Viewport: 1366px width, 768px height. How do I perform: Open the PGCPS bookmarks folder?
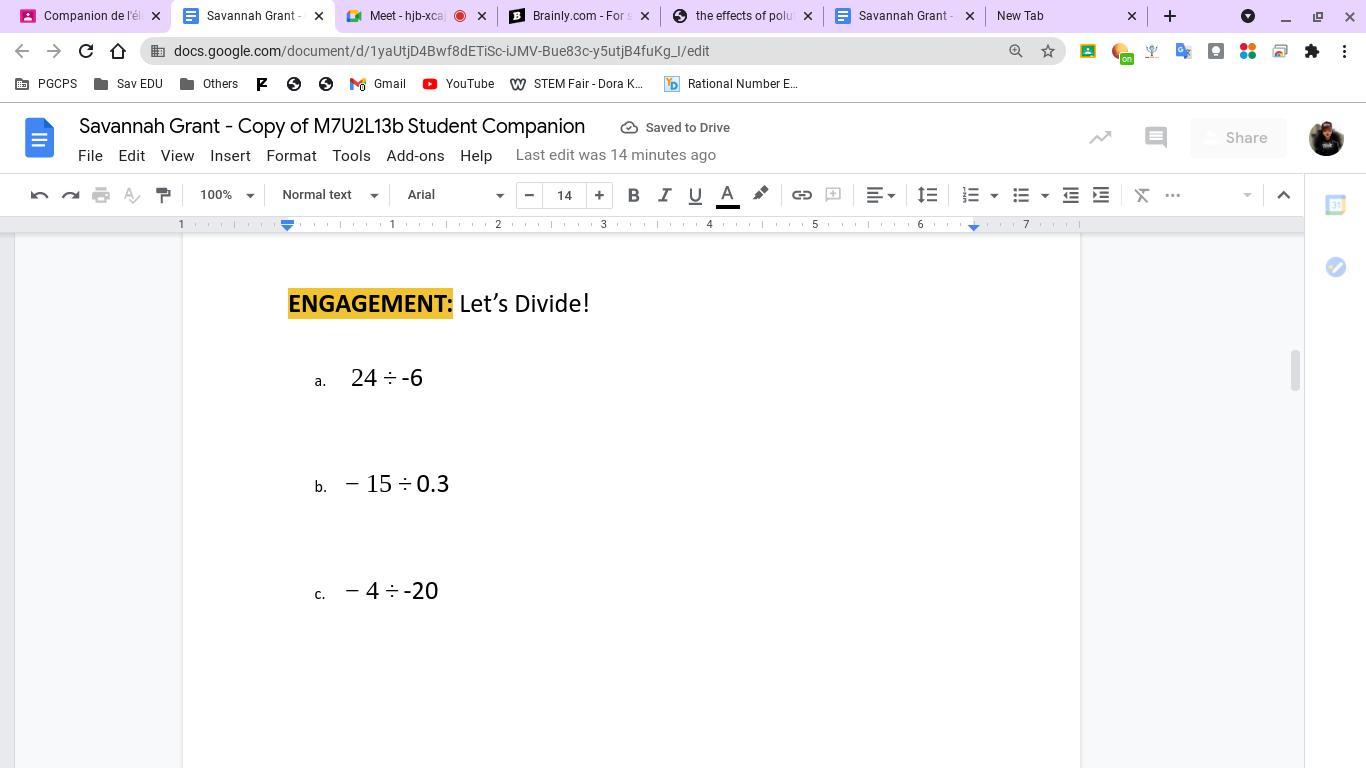point(46,84)
